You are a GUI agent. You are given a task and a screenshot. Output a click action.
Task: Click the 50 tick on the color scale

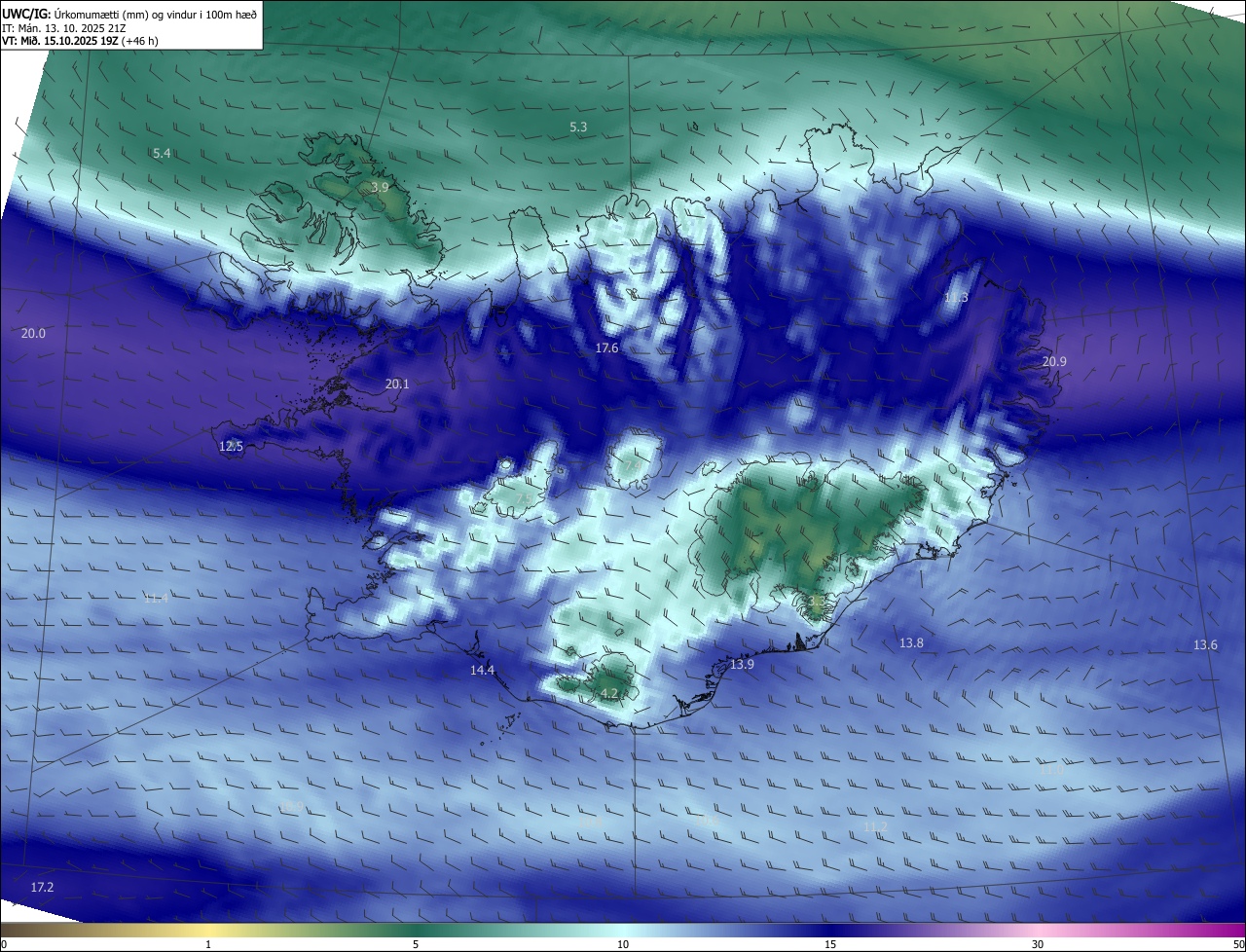coord(1238,945)
